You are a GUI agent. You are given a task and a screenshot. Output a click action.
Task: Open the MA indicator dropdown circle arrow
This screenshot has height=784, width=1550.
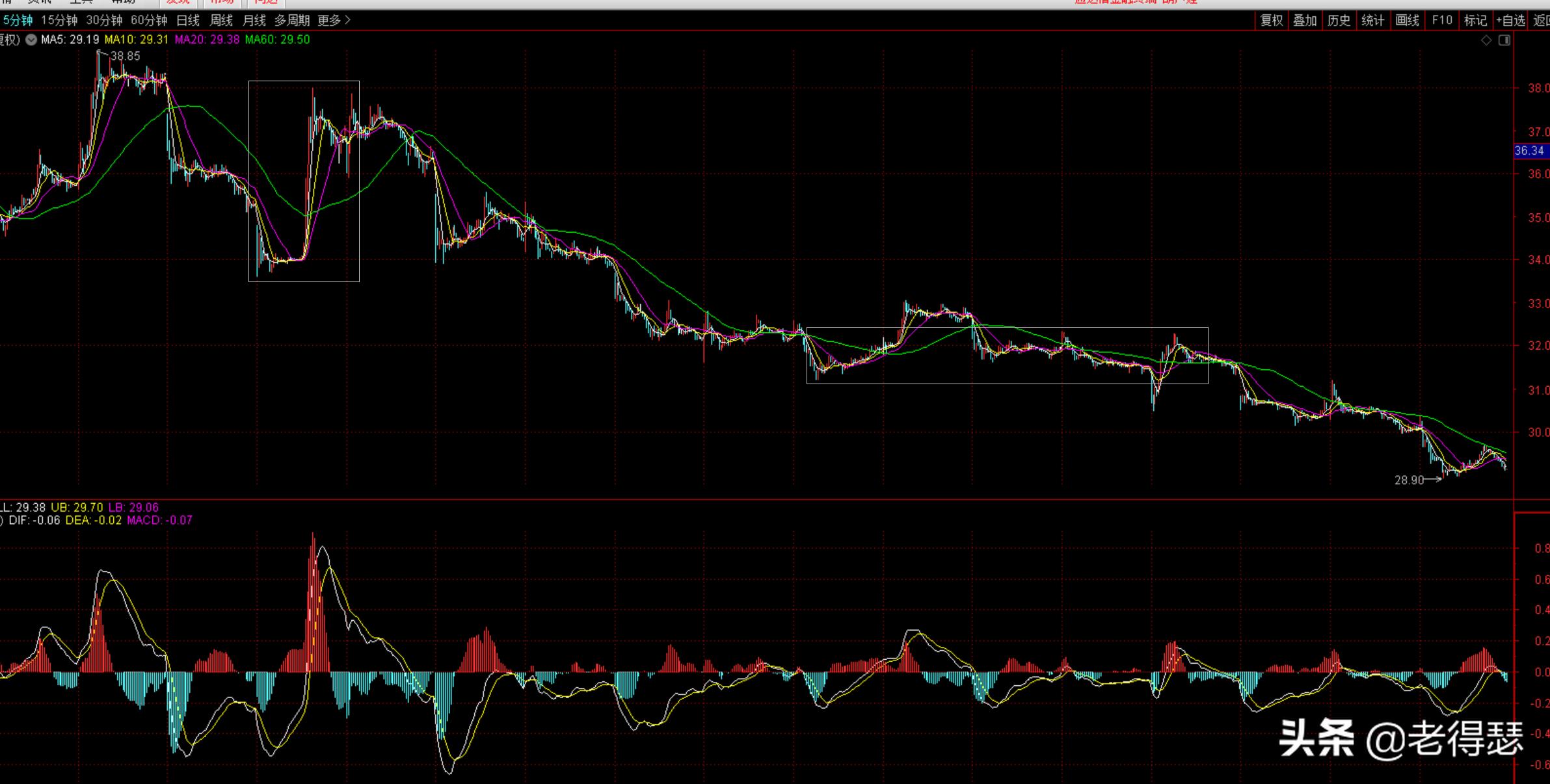[31, 40]
